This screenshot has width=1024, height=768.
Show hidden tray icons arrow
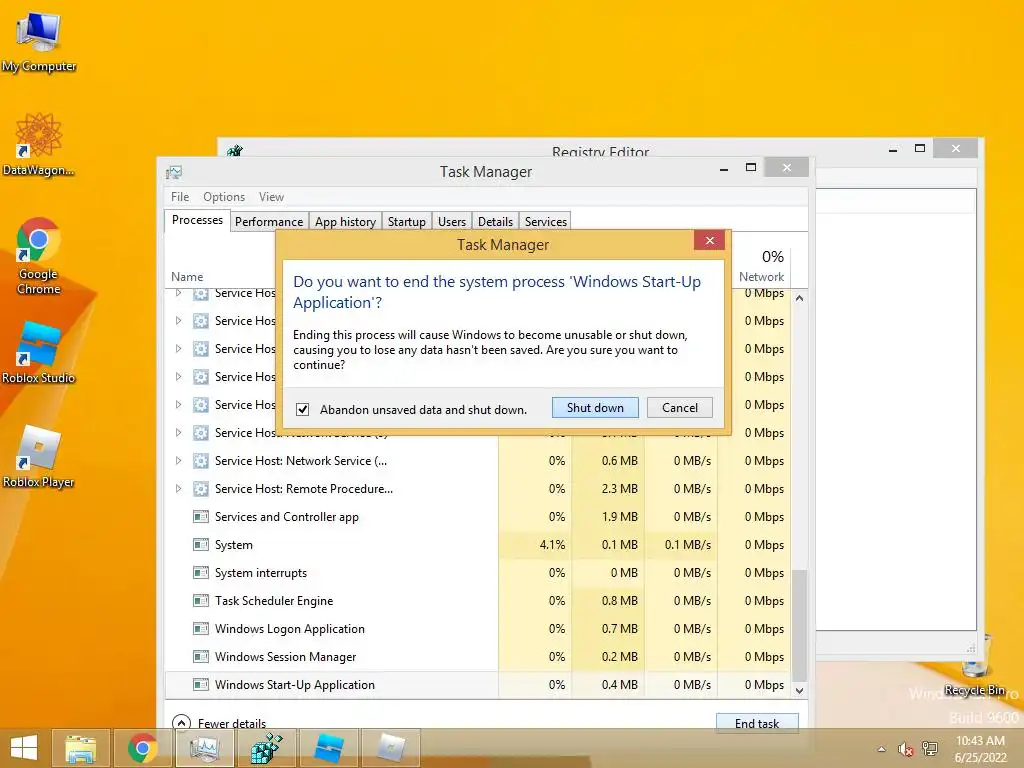[882, 749]
